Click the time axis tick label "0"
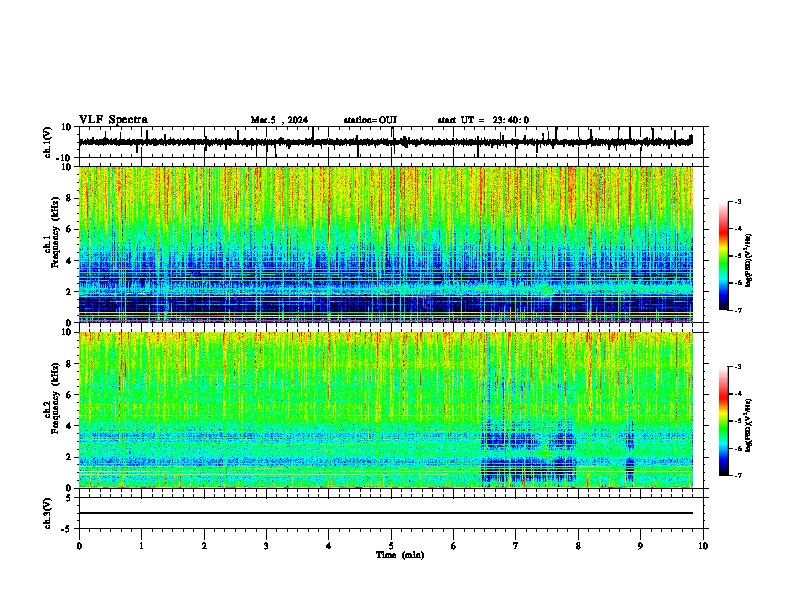 79,546
